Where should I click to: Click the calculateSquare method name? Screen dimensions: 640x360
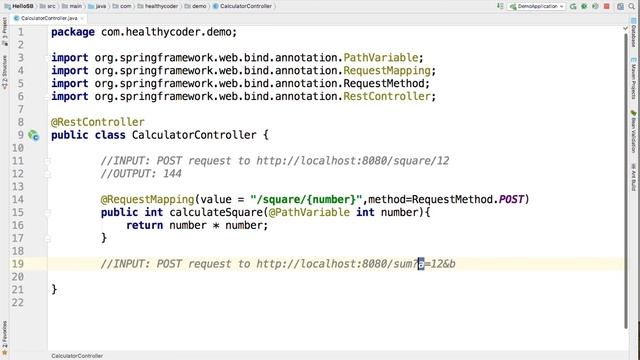pos(216,212)
